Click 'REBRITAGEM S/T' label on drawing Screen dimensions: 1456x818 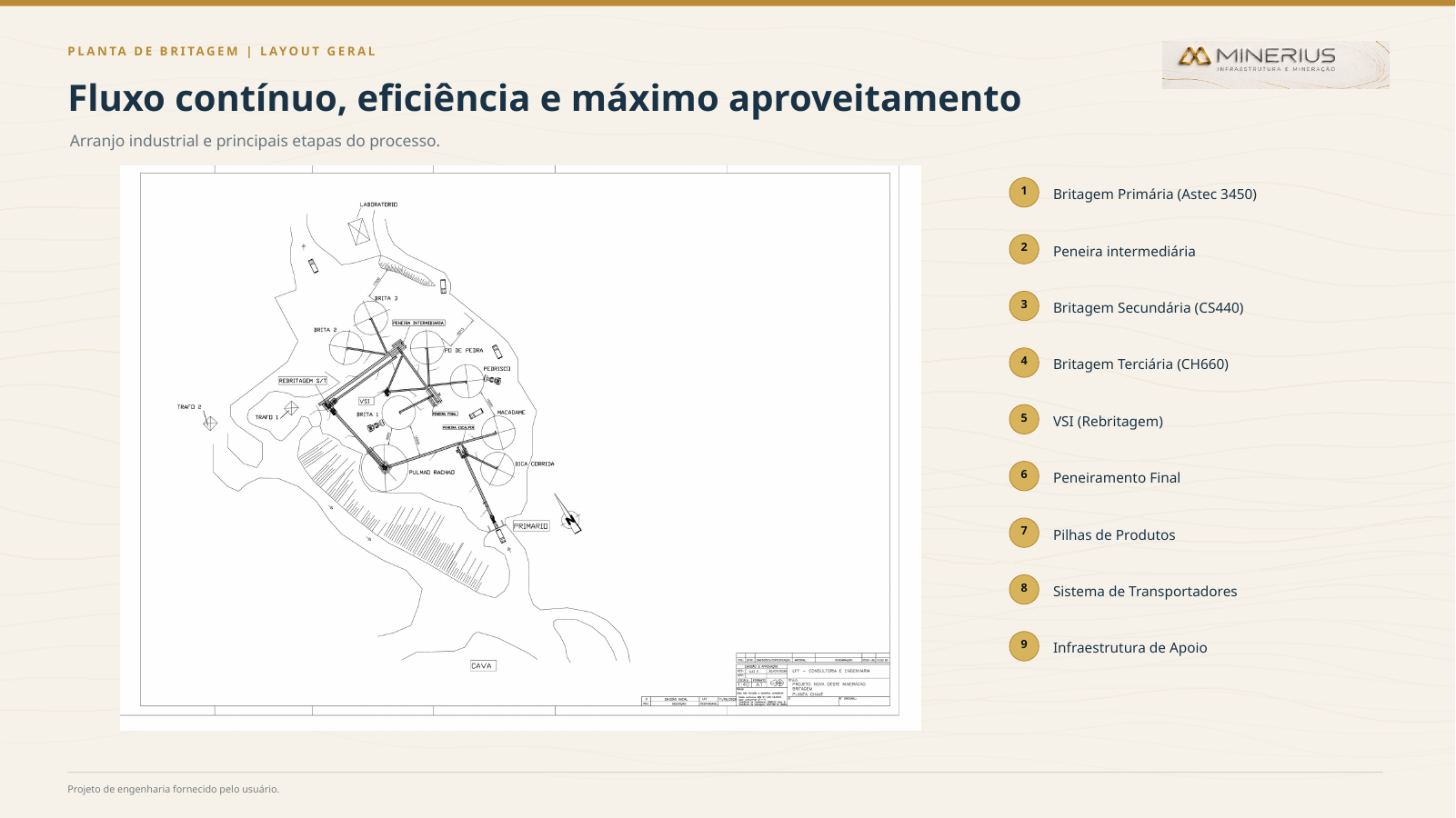[303, 381]
